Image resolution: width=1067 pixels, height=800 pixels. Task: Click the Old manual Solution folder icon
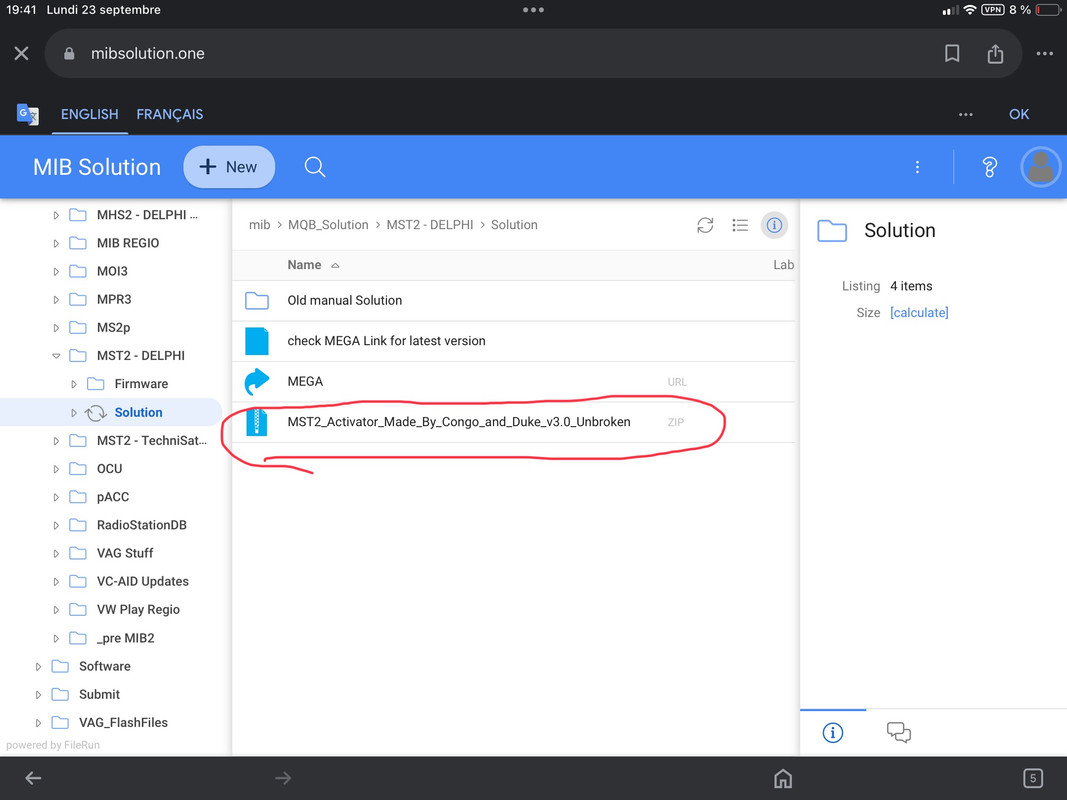257,300
